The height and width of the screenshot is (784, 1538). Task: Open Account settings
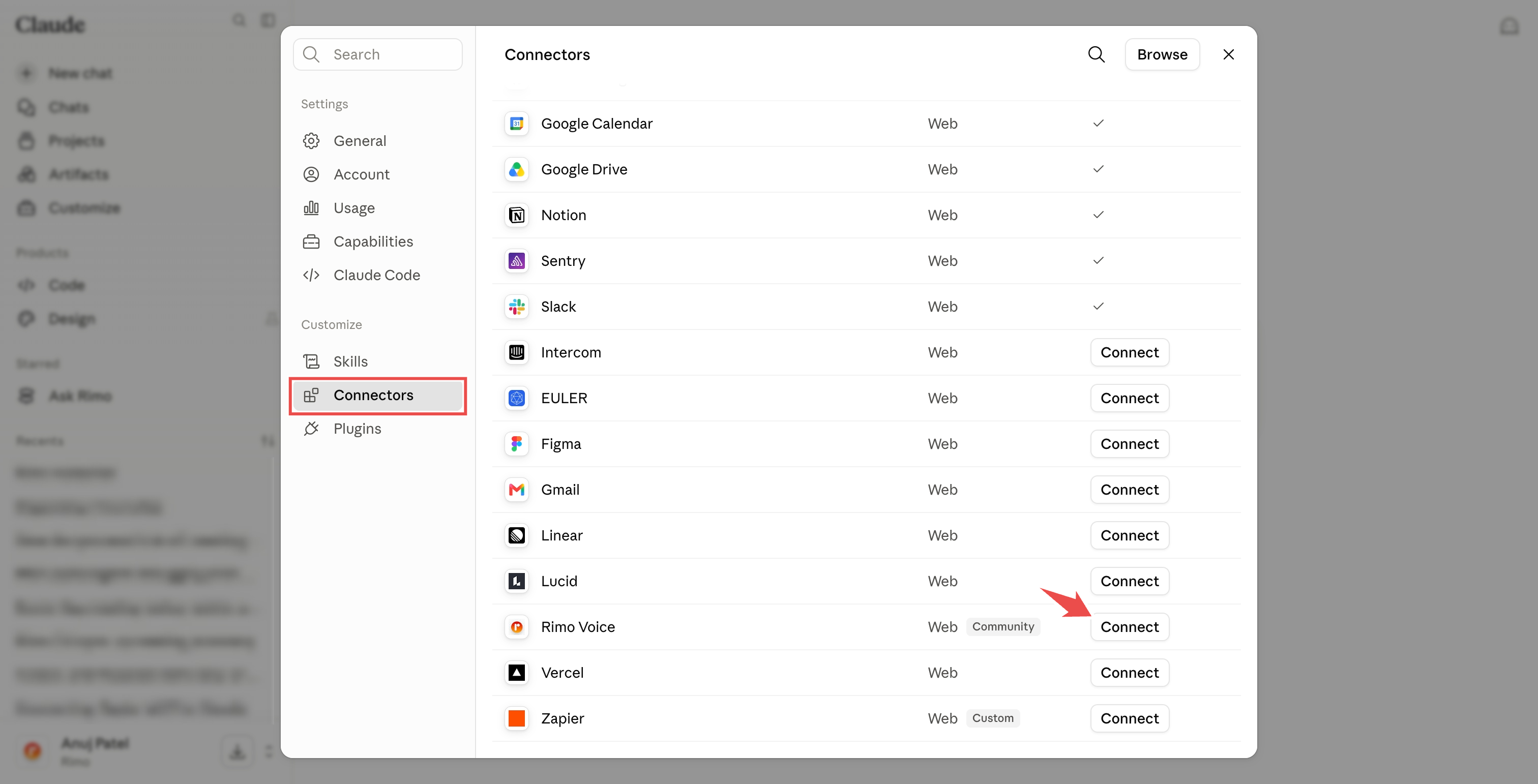pos(378,174)
